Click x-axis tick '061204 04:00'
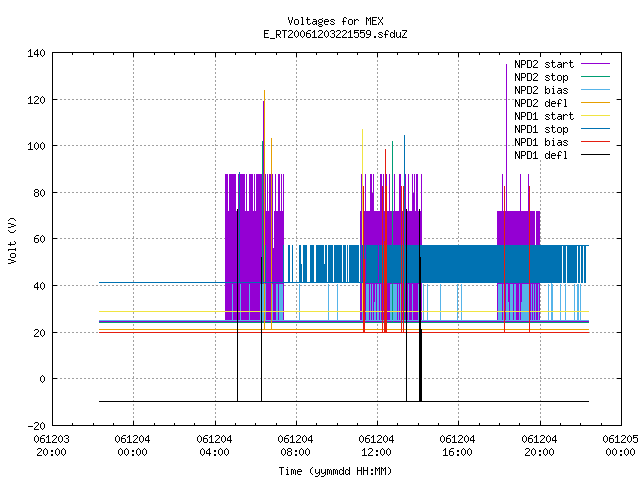640x480 pixels. (x=214, y=446)
